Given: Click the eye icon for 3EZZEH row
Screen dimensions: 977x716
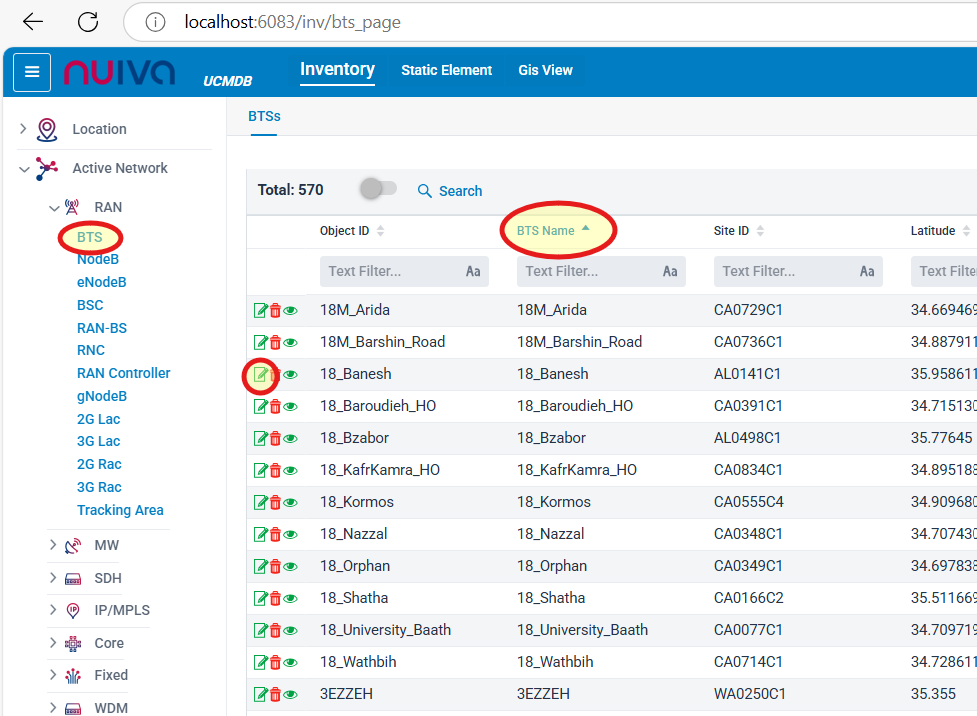Looking at the screenshot, I should click(291, 695).
